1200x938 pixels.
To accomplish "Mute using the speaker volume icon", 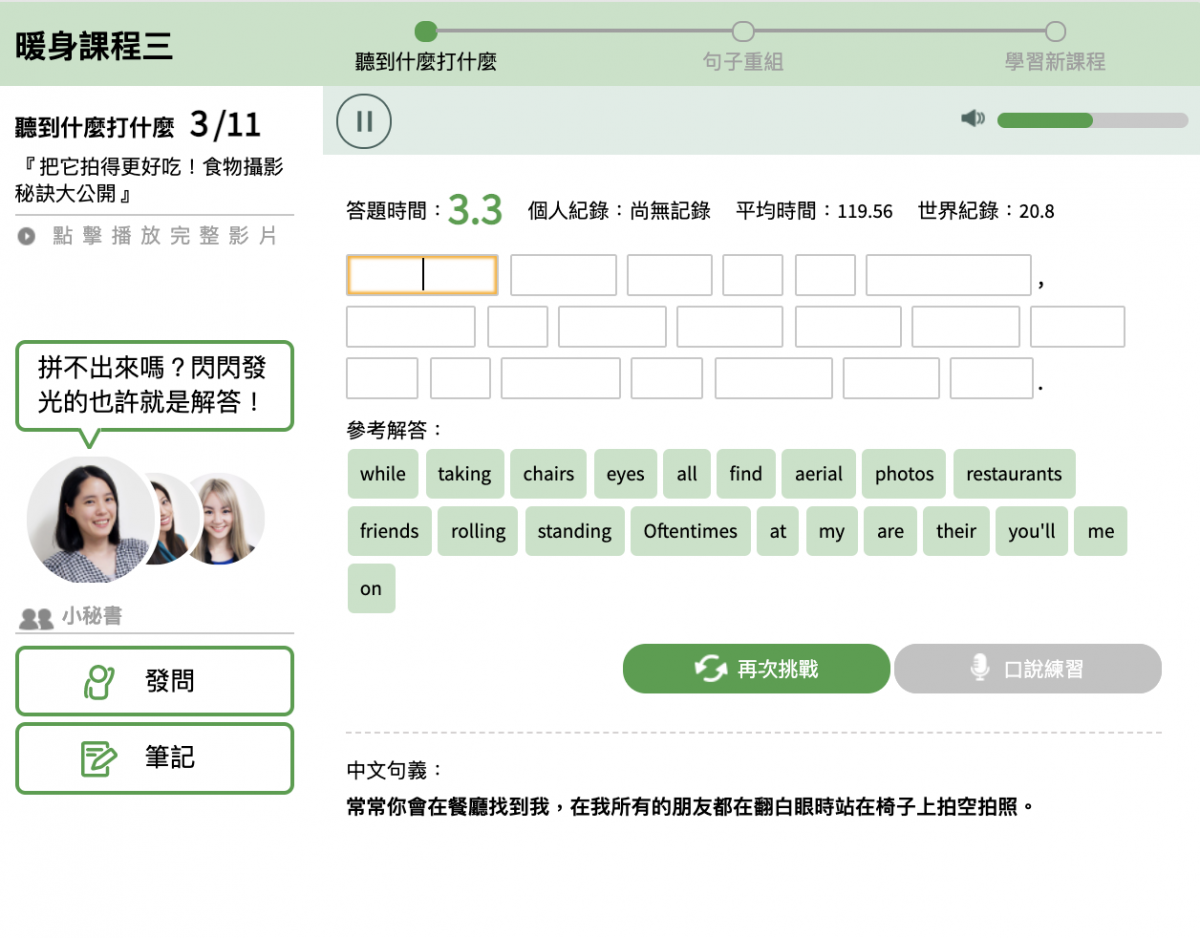I will point(972,119).
